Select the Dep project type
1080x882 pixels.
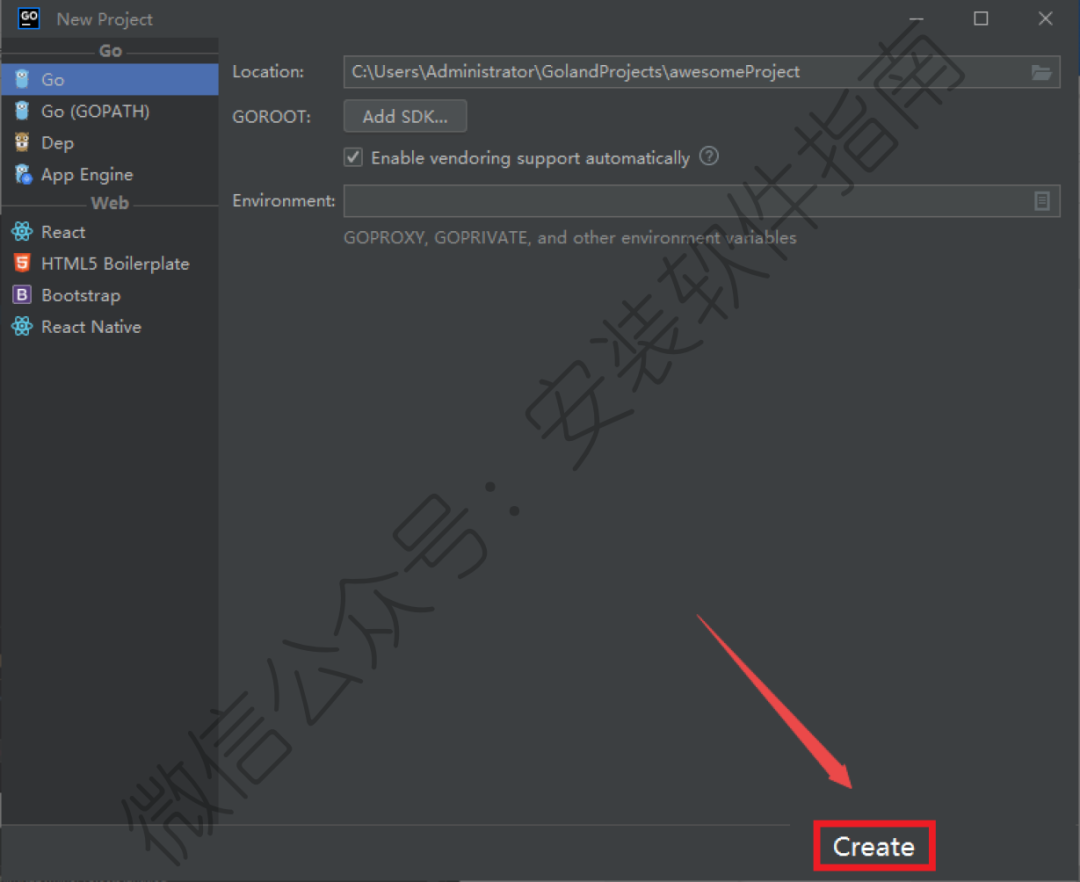(110, 143)
